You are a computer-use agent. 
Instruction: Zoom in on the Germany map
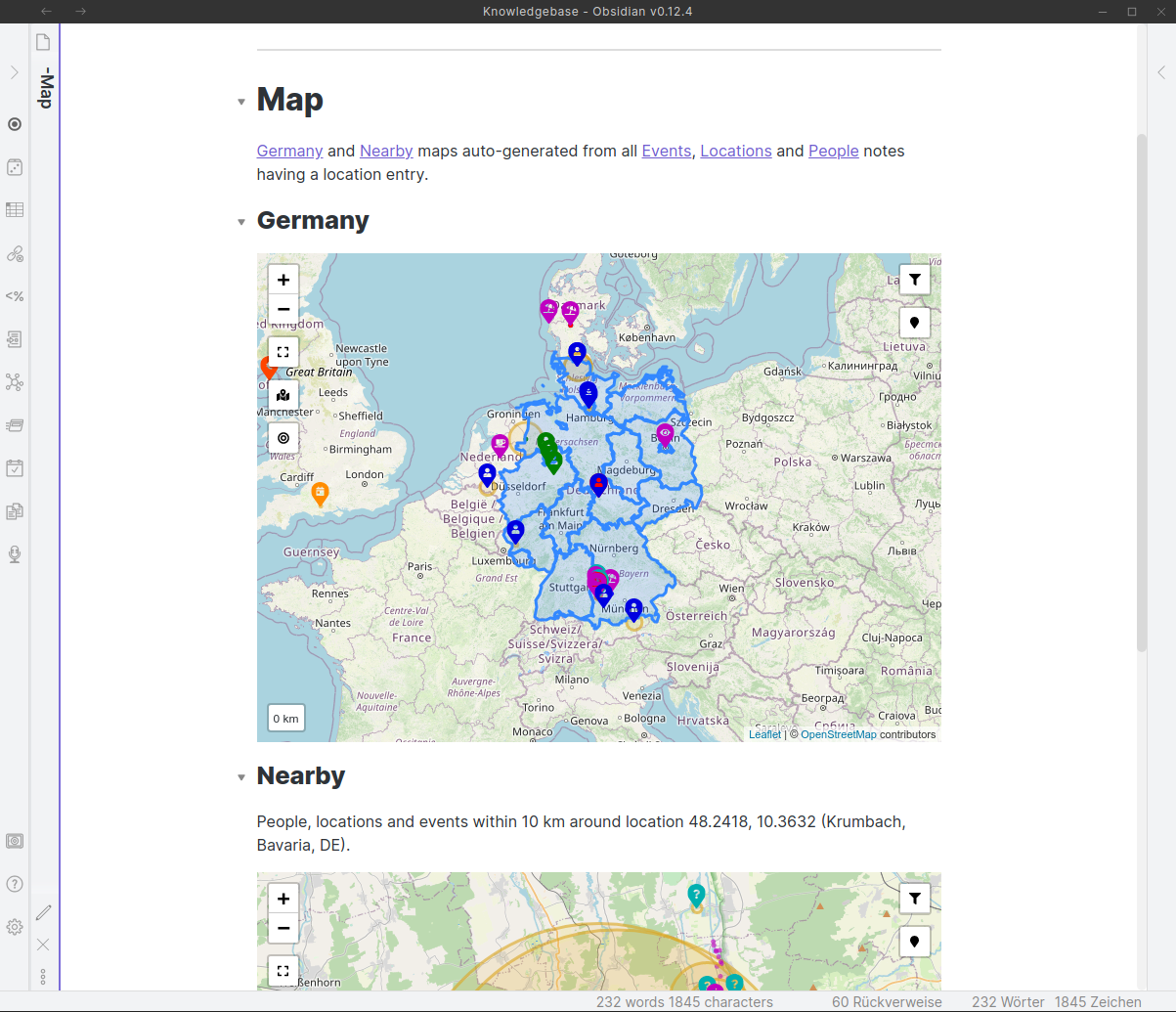(283, 279)
